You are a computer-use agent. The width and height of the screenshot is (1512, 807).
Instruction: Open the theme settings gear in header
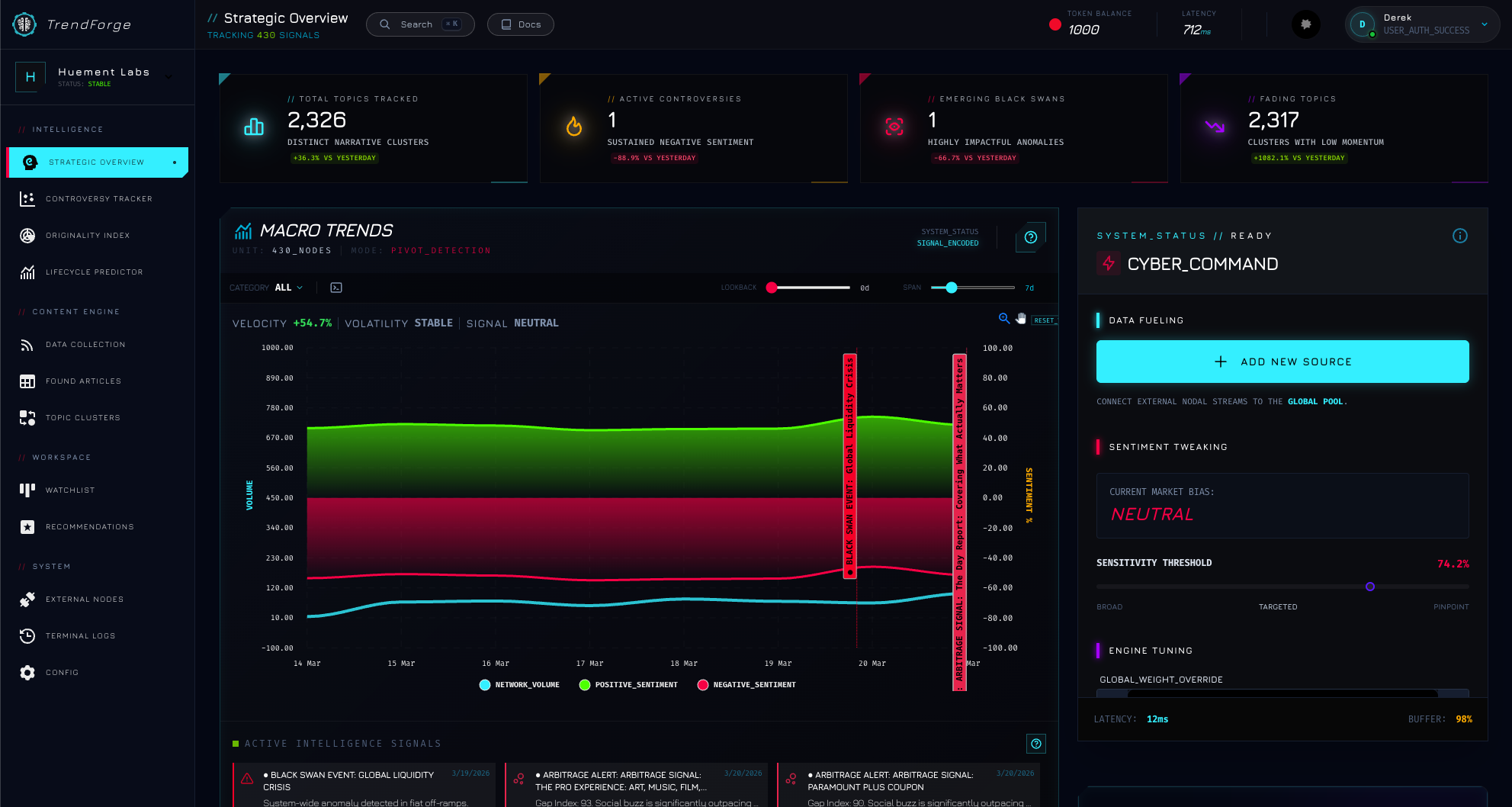coord(1305,24)
